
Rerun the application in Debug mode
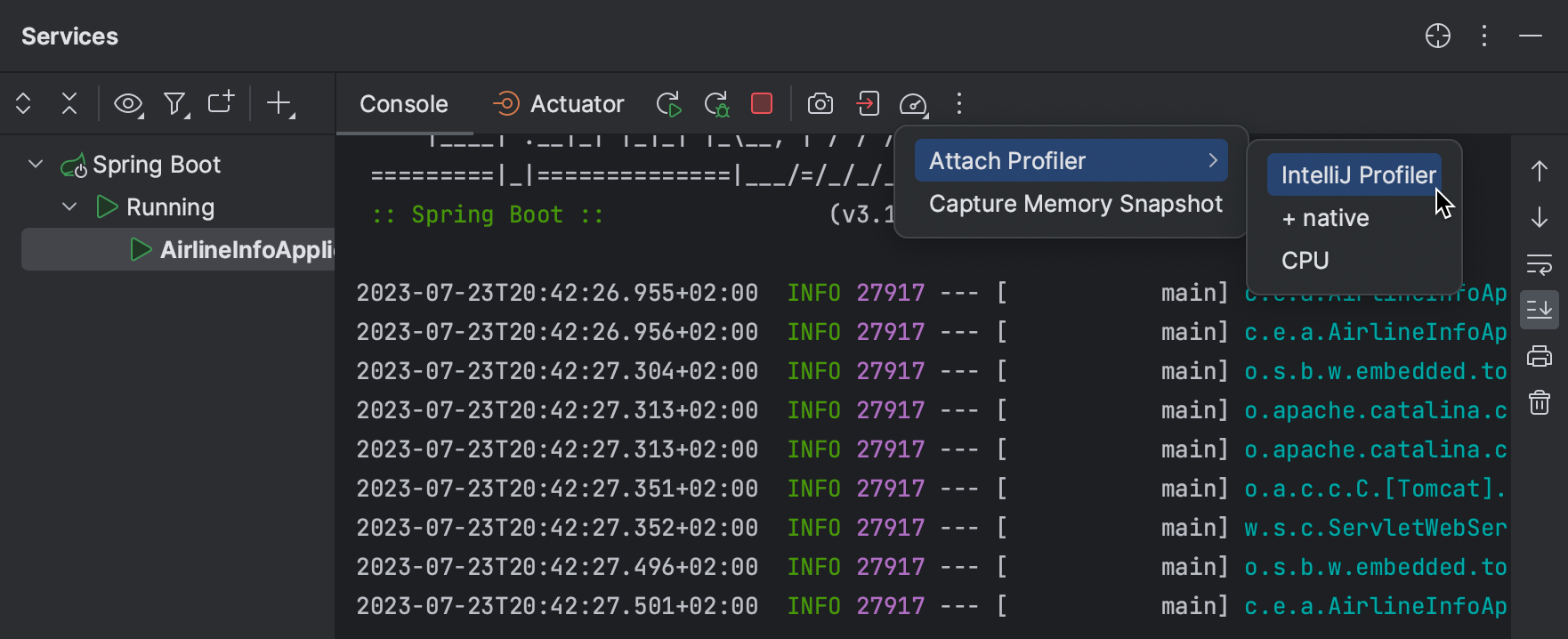(x=716, y=104)
